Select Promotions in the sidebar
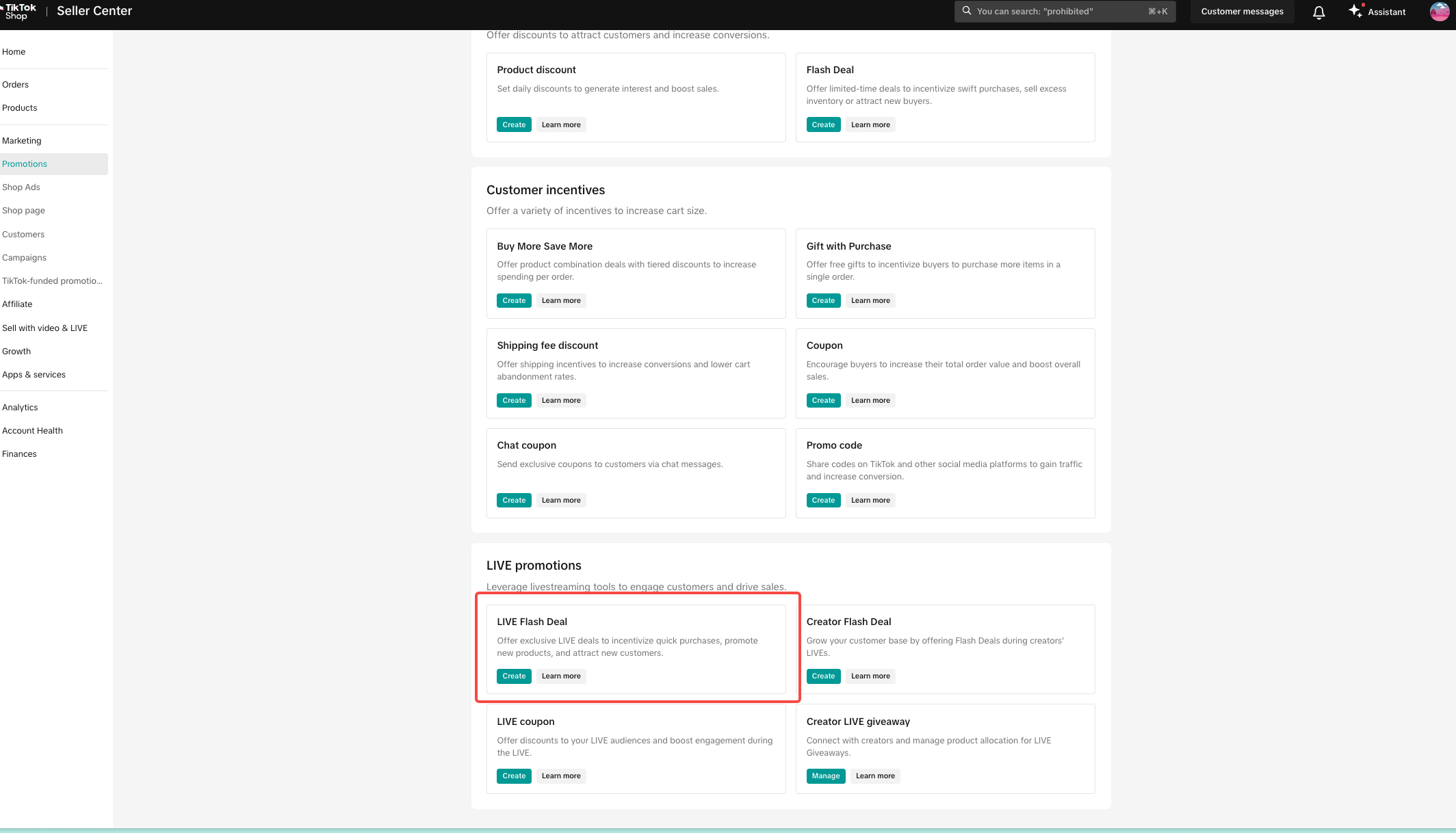 tap(25, 164)
